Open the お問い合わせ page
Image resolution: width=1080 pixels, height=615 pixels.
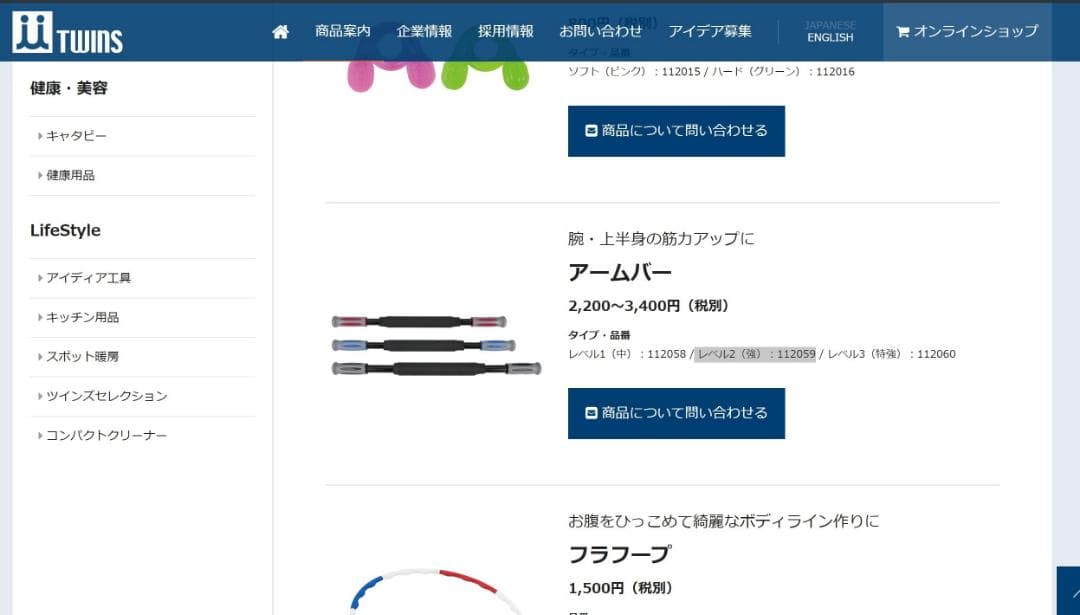point(601,31)
